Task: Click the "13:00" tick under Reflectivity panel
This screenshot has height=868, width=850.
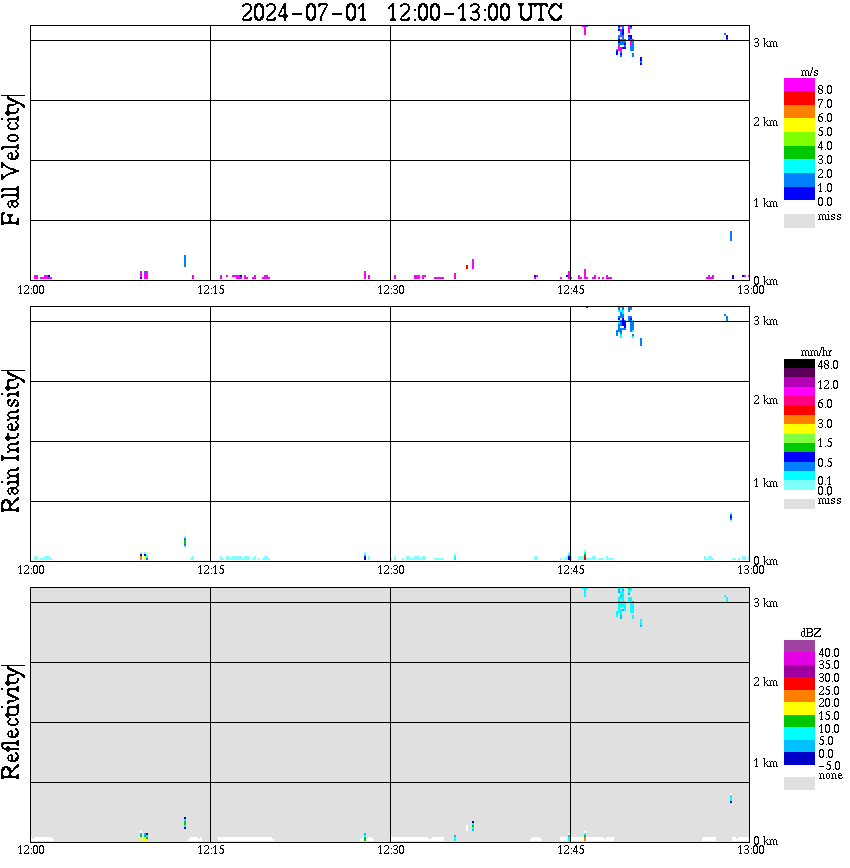Action: pos(751,850)
